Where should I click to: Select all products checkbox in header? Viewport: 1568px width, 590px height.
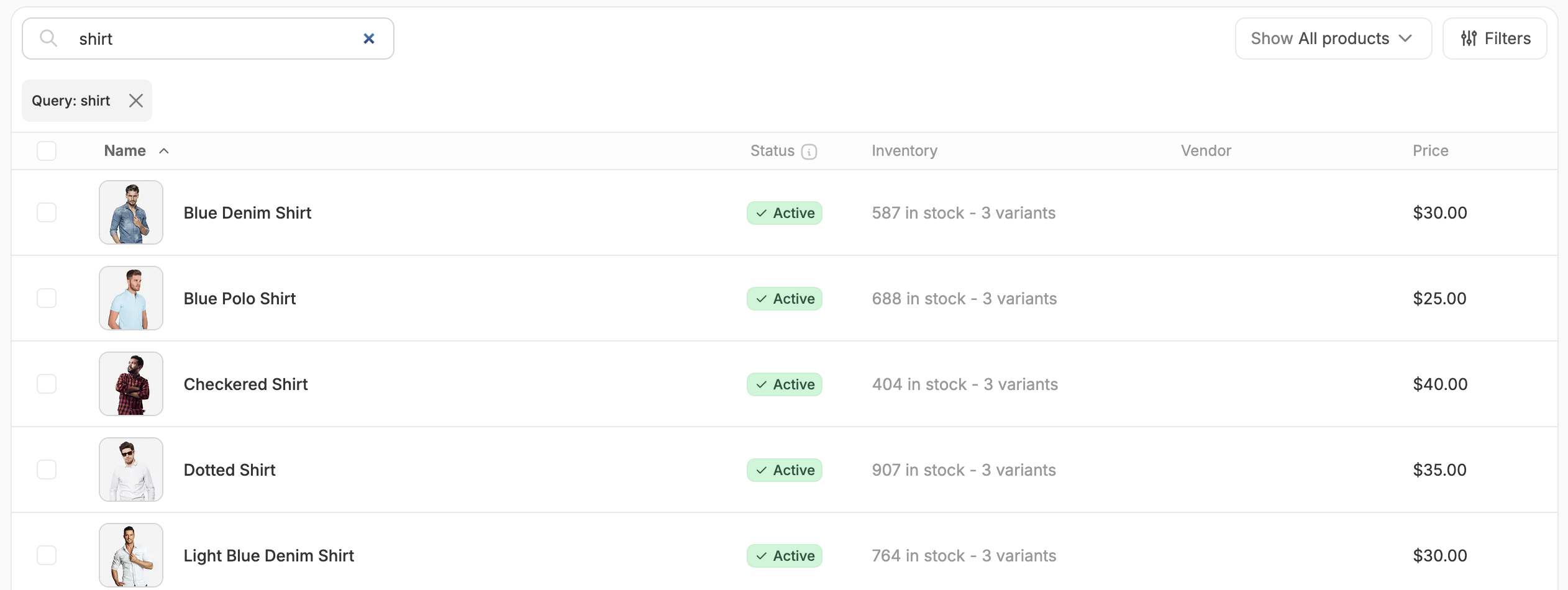tap(47, 151)
